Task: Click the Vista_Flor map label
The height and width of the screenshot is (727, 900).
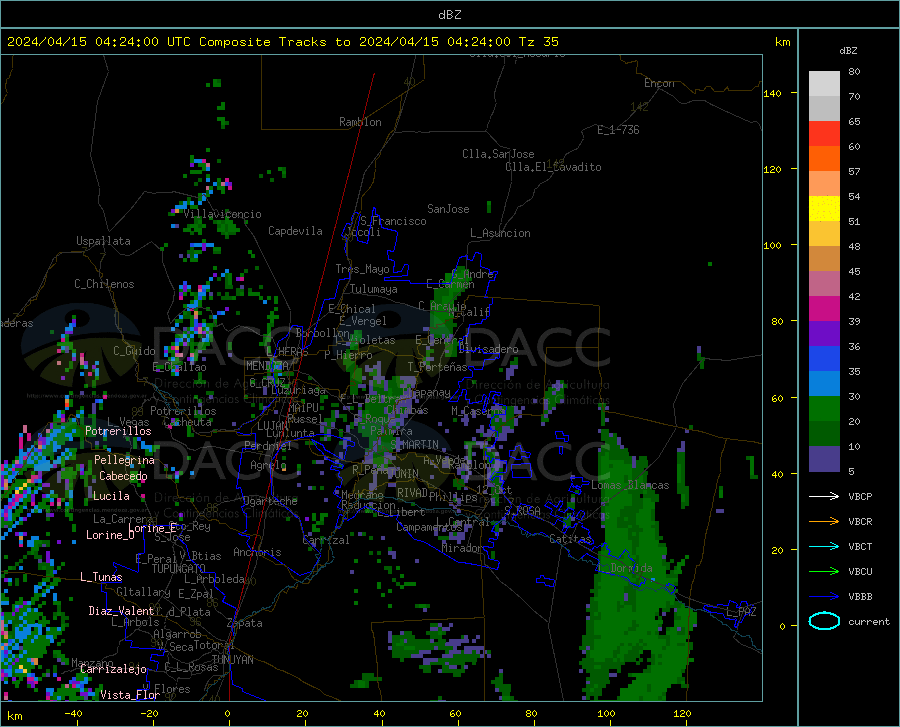Action: click(130, 695)
